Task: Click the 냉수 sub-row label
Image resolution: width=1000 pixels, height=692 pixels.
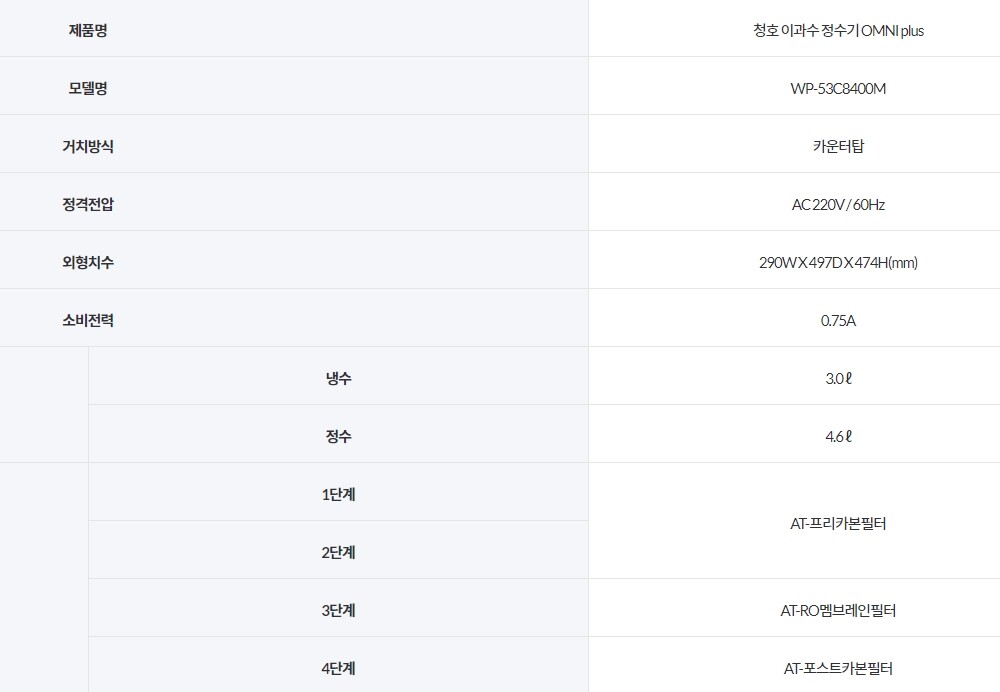Action: tap(338, 378)
